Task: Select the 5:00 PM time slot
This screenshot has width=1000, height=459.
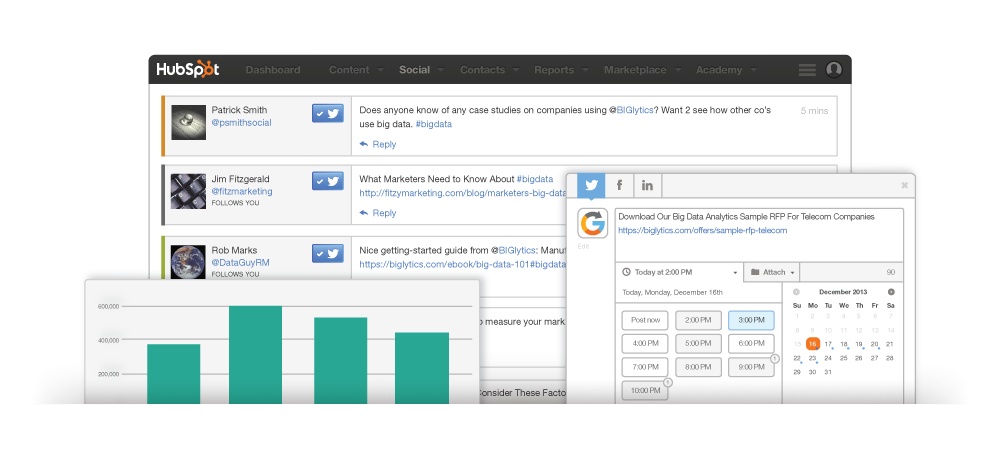Action: coord(698,344)
